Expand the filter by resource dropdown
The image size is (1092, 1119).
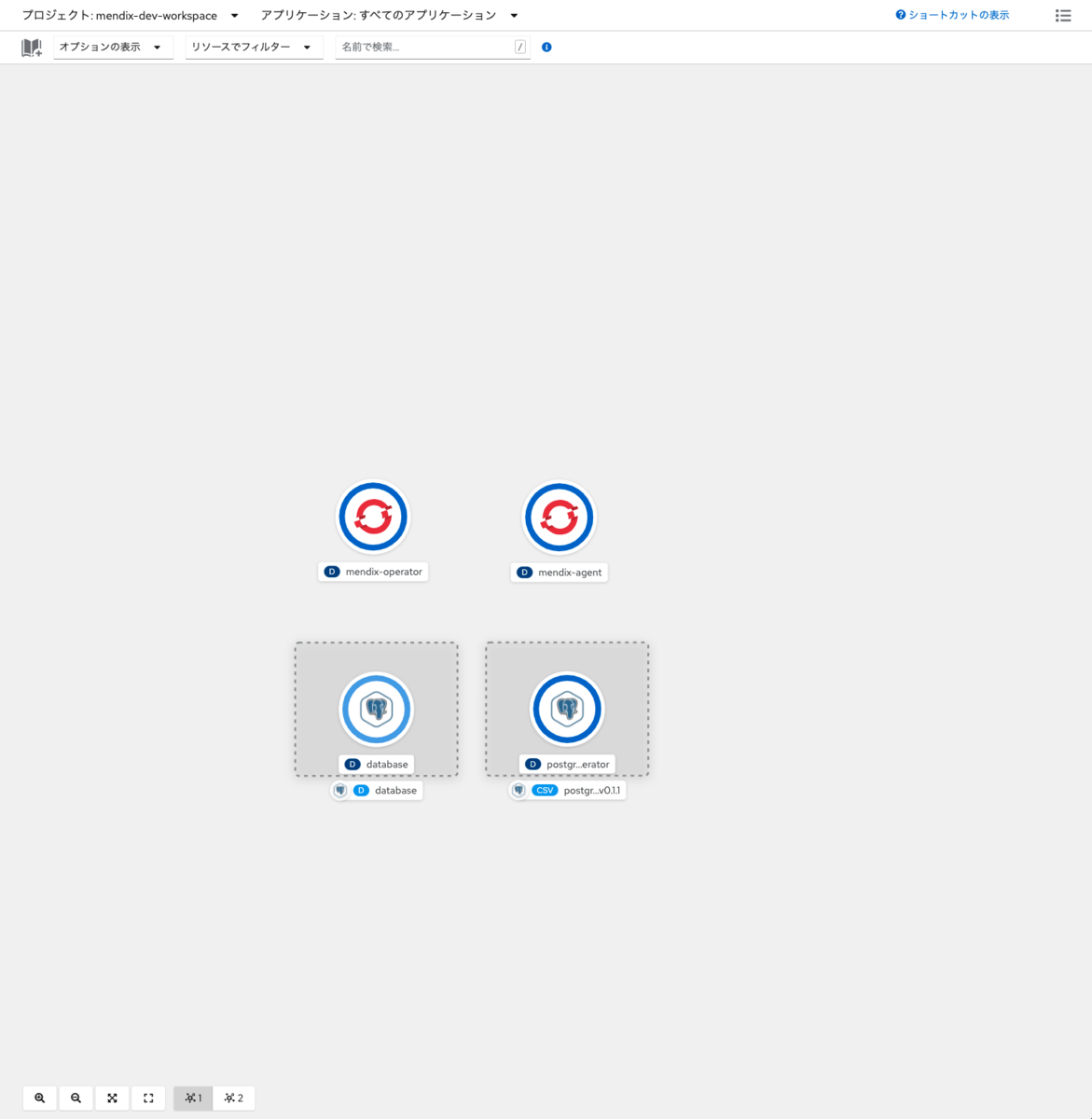[x=254, y=47]
